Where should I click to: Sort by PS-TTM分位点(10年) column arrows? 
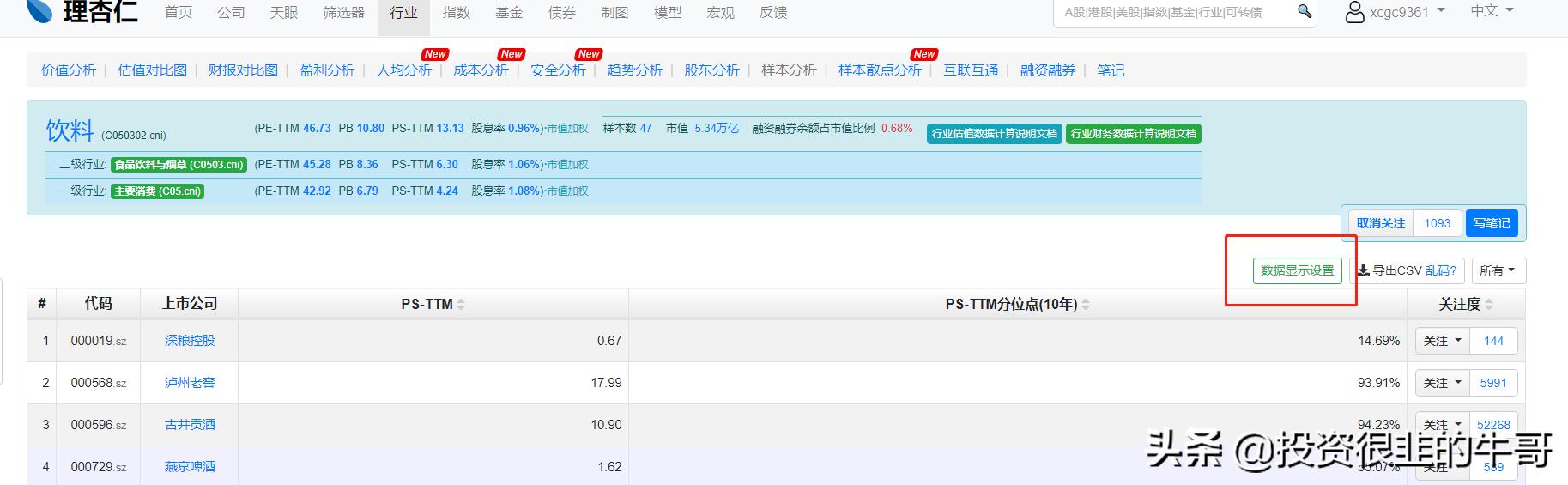tap(1086, 305)
